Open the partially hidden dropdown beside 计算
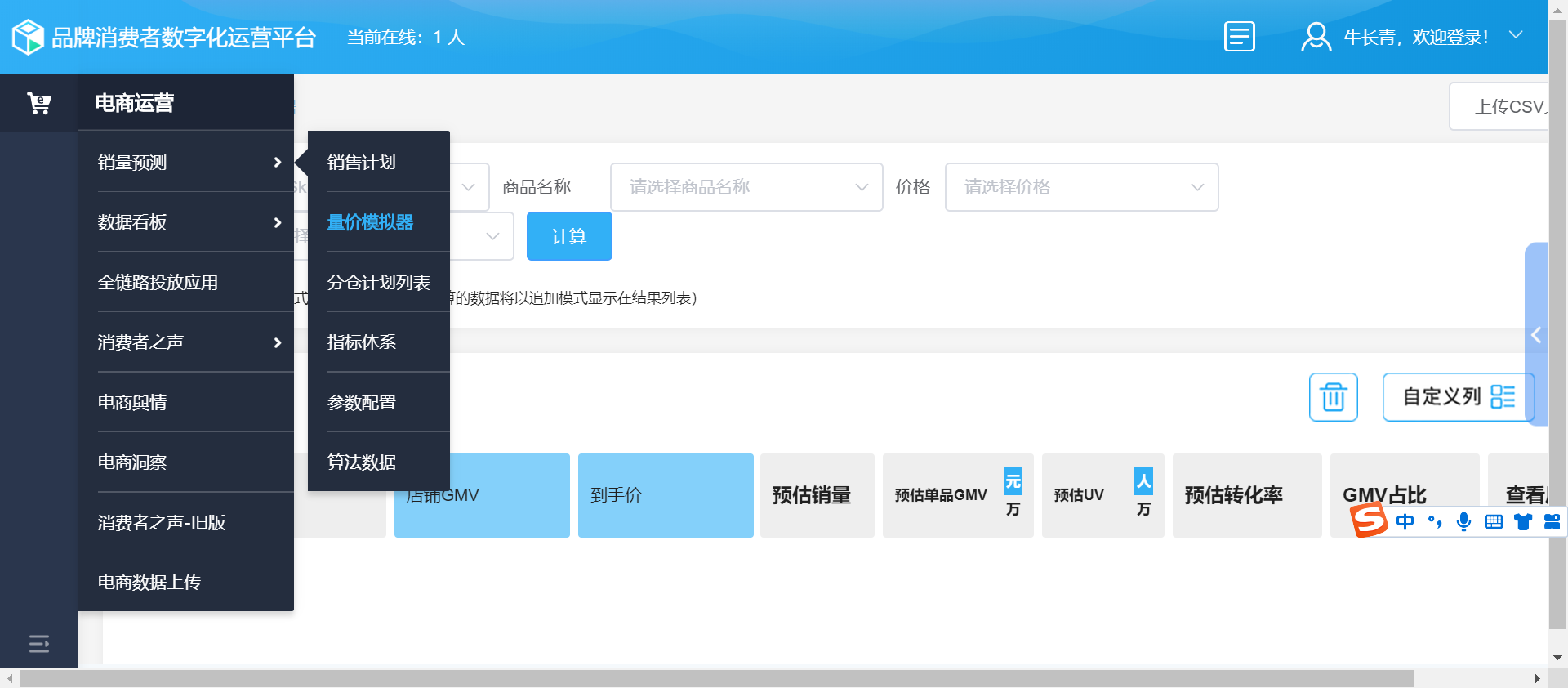The height and width of the screenshot is (688, 1568). [x=492, y=236]
